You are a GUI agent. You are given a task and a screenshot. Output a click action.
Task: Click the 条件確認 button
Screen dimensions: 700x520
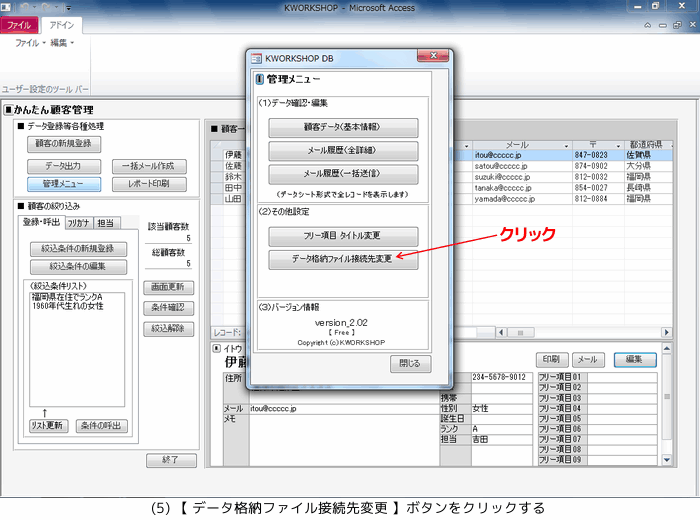[168, 308]
